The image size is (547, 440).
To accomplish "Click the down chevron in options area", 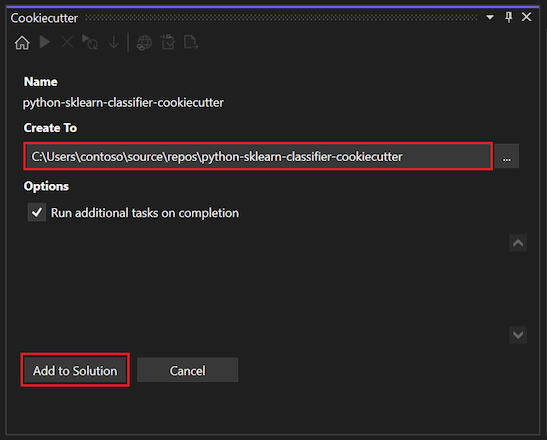I will 518,335.
